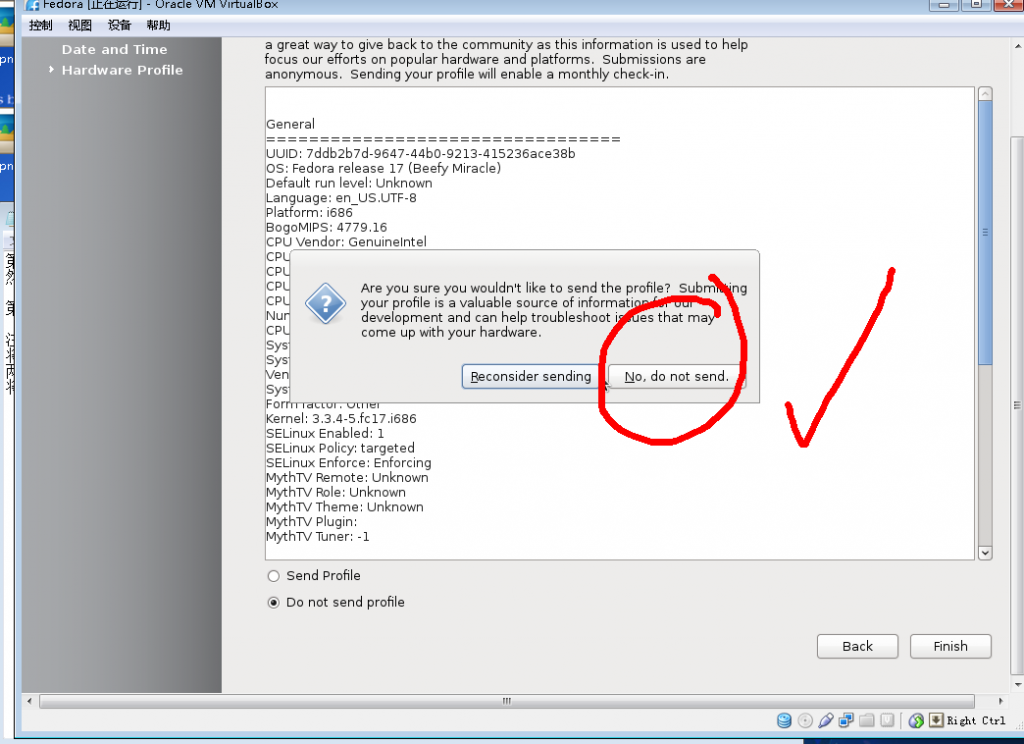Click the network adapter icon in status bar
1024x744 pixels.
tap(848, 720)
